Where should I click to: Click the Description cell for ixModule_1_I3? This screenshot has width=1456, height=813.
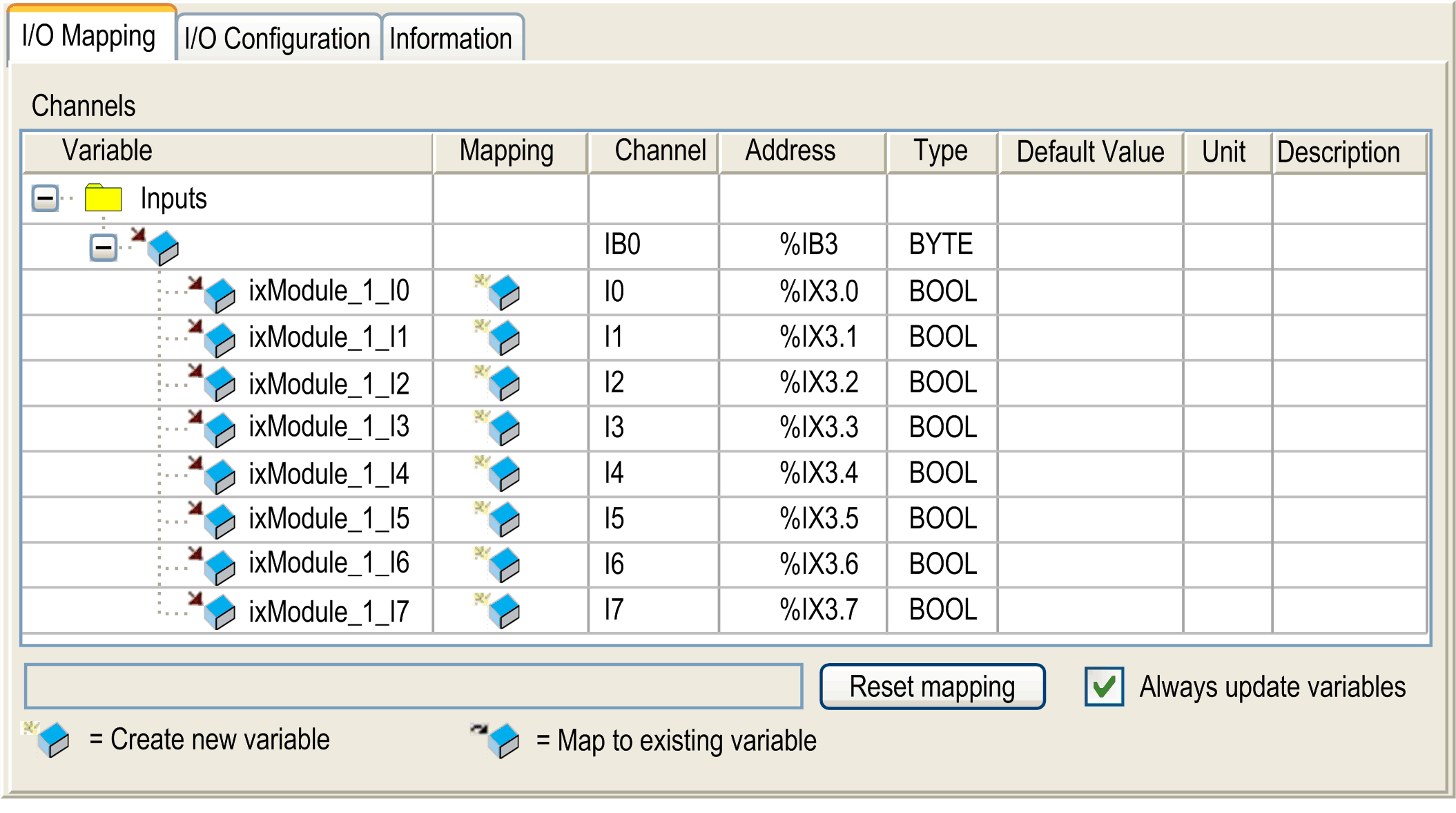pyautogui.click(x=1349, y=428)
